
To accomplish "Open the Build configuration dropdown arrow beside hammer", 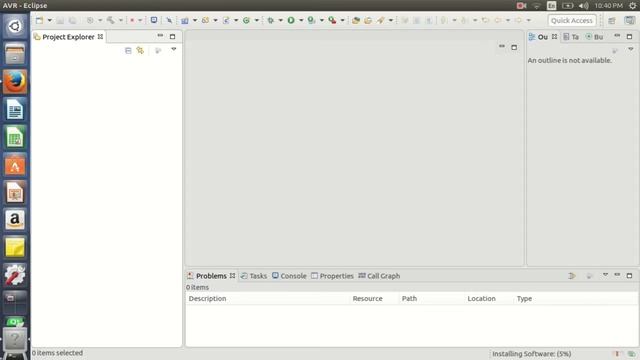I will 120,20.
